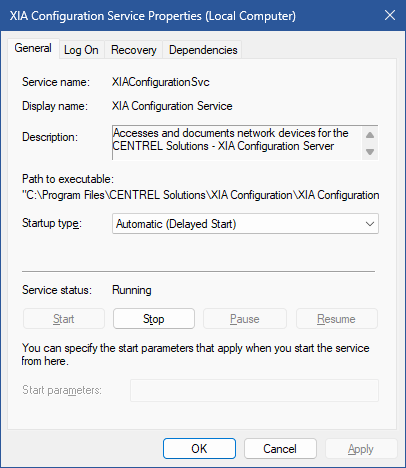Screen dimensions: 406x468
Task: Click the greyed-out Pause button
Action: pos(245,319)
